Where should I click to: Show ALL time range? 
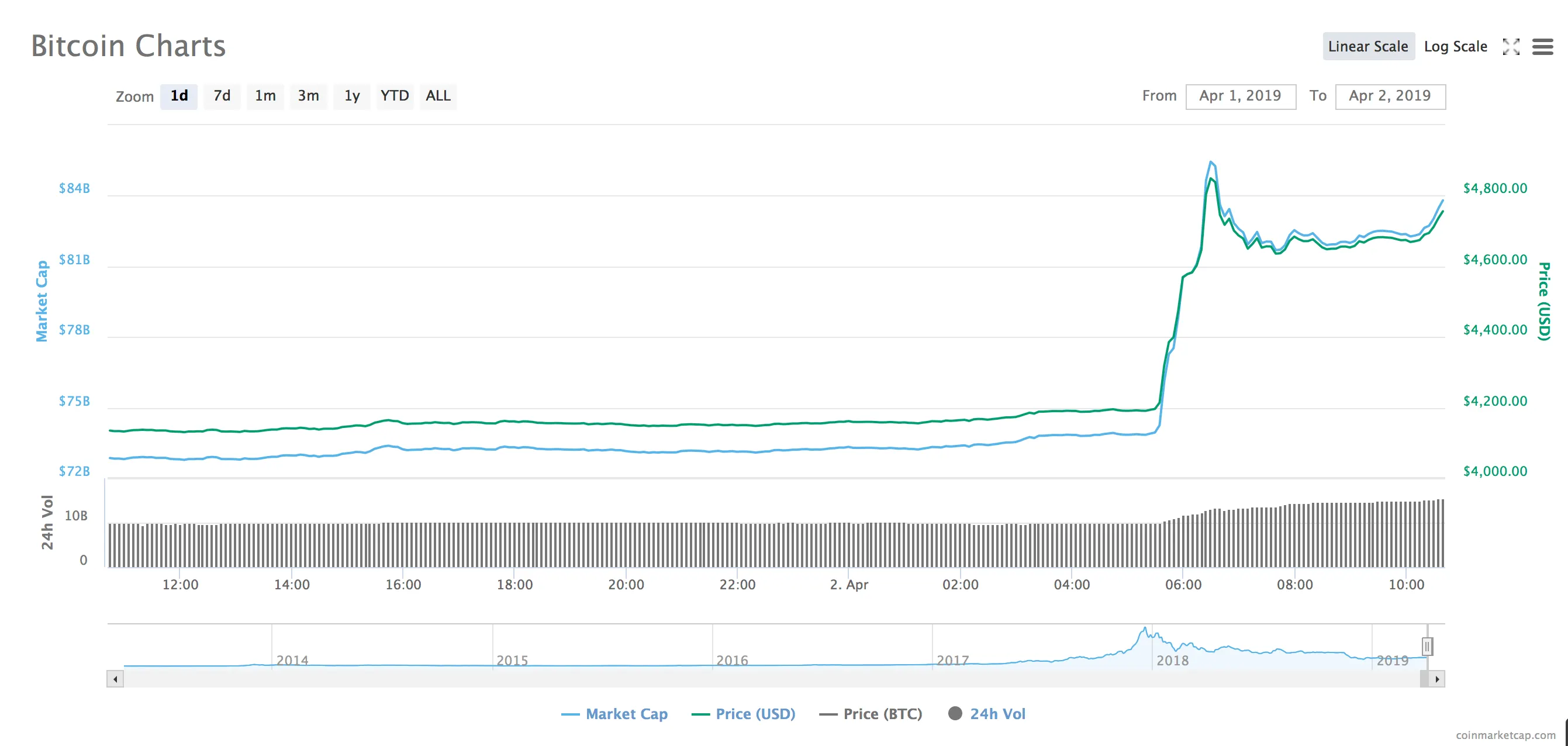(x=438, y=96)
